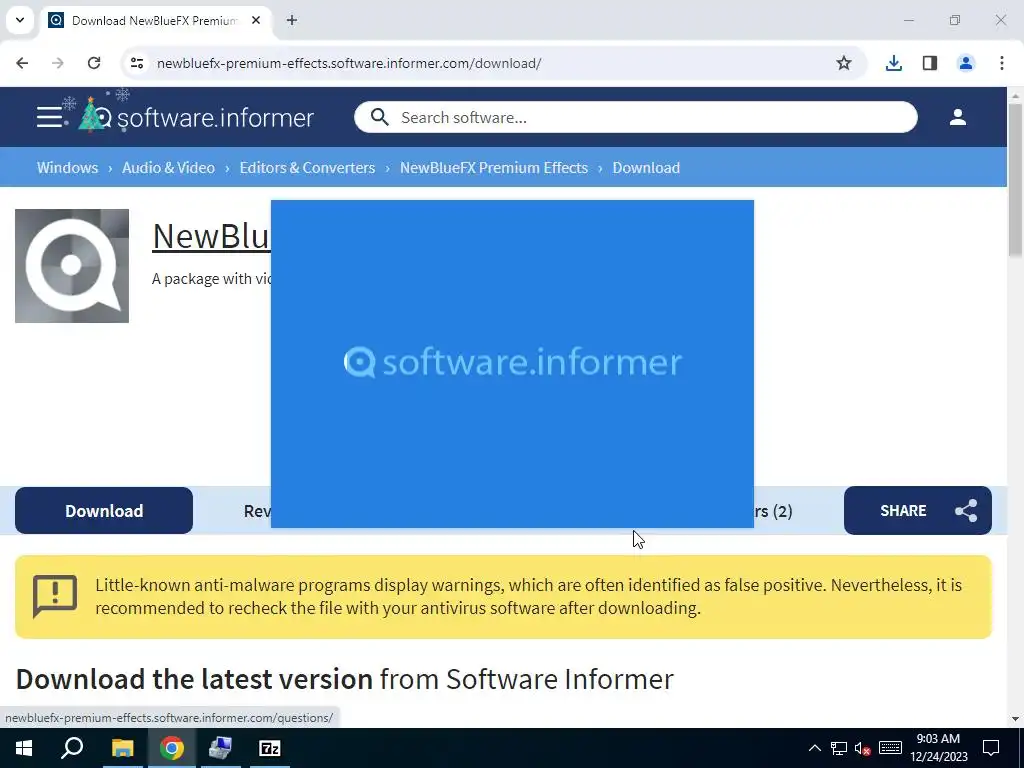
Task: Click the page vertical scrollbar thumb
Action: click(x=1015, y=180)
